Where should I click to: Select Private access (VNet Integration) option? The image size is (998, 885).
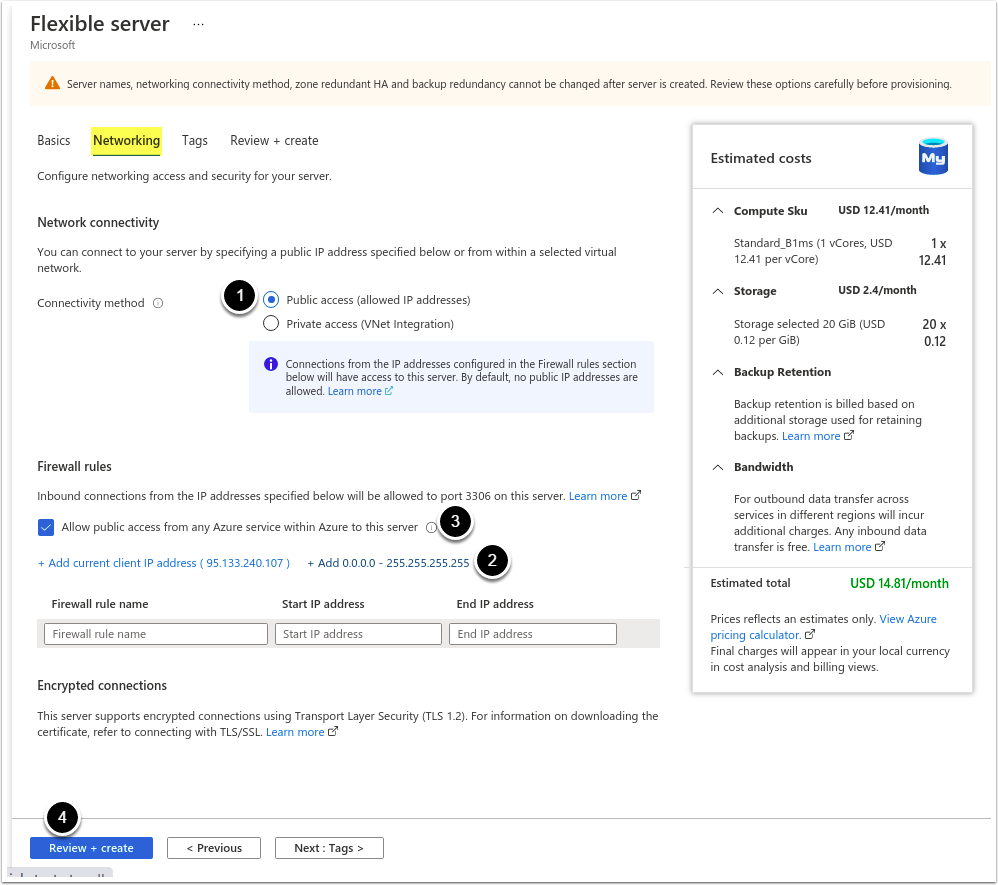[271, 324]
